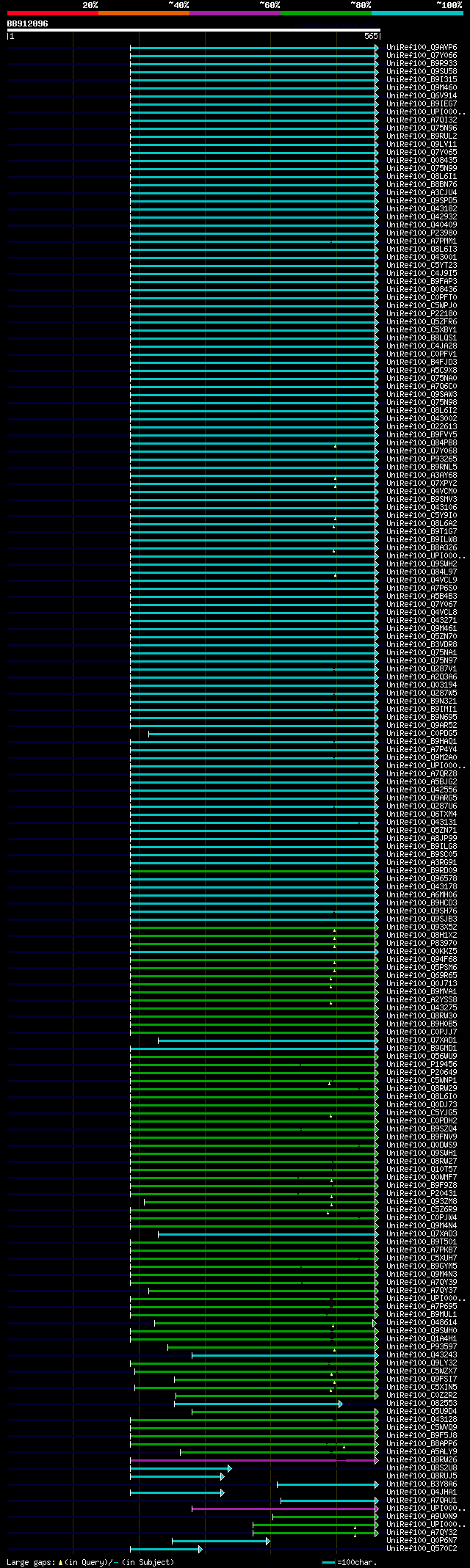
Task: Select the UniRef100_P19456 label
Action: [422, 1064]
